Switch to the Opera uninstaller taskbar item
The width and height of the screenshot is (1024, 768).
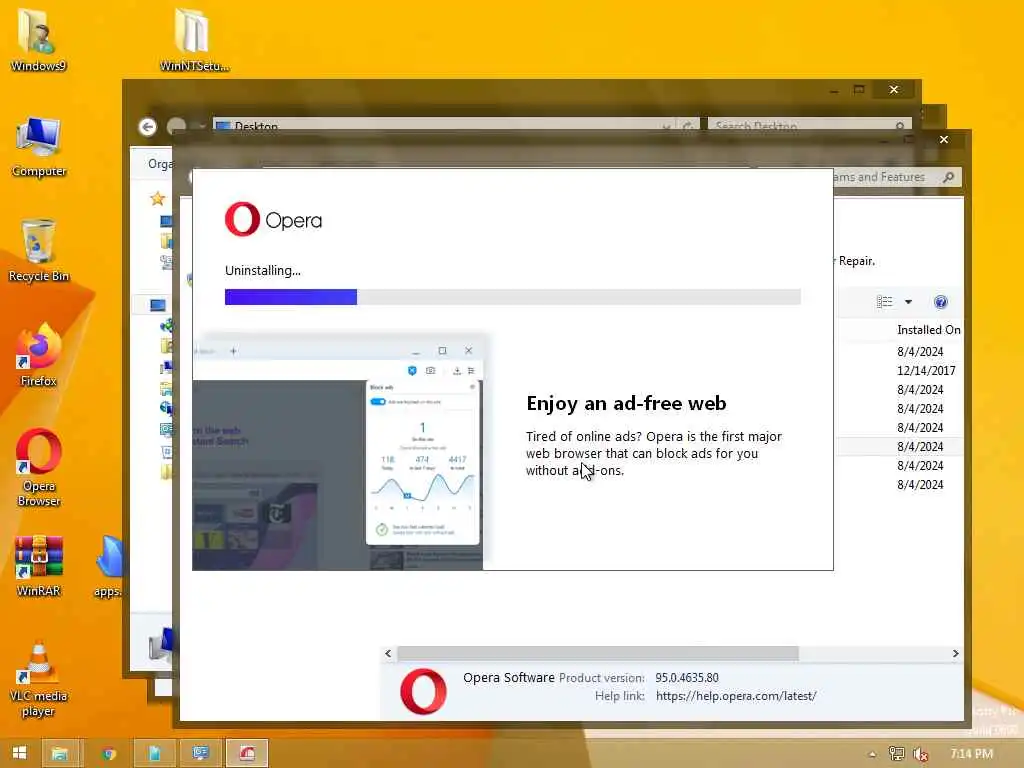coord(247,753)
